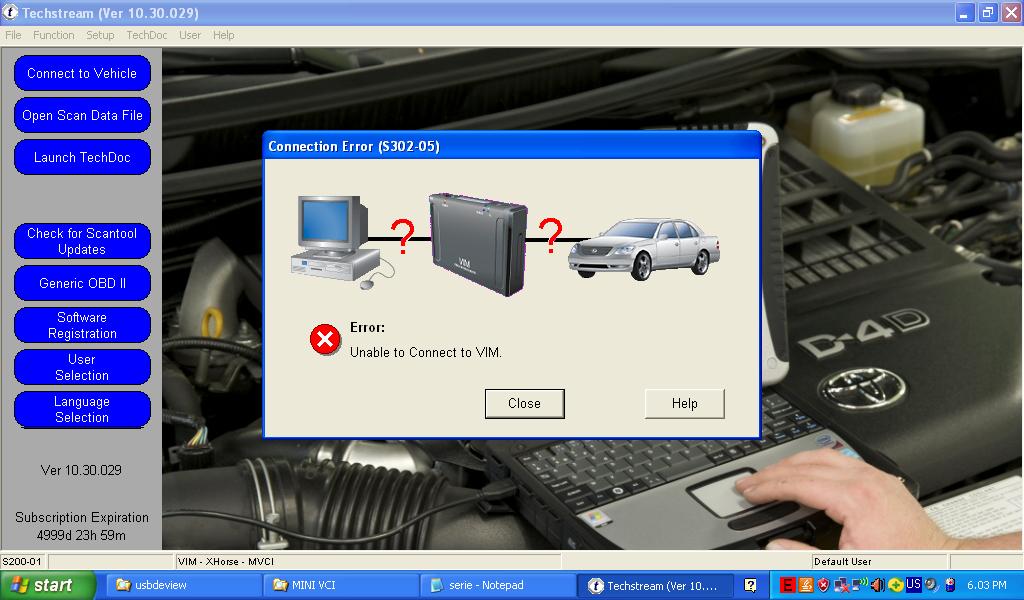
Task: Open the Setup menu
Action: 100,35
